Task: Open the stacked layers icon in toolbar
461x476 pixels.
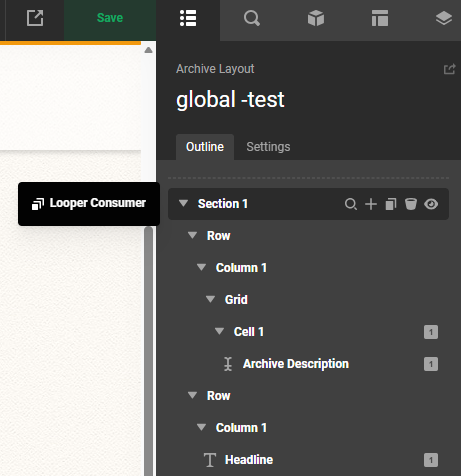Action: click(444, 18)
